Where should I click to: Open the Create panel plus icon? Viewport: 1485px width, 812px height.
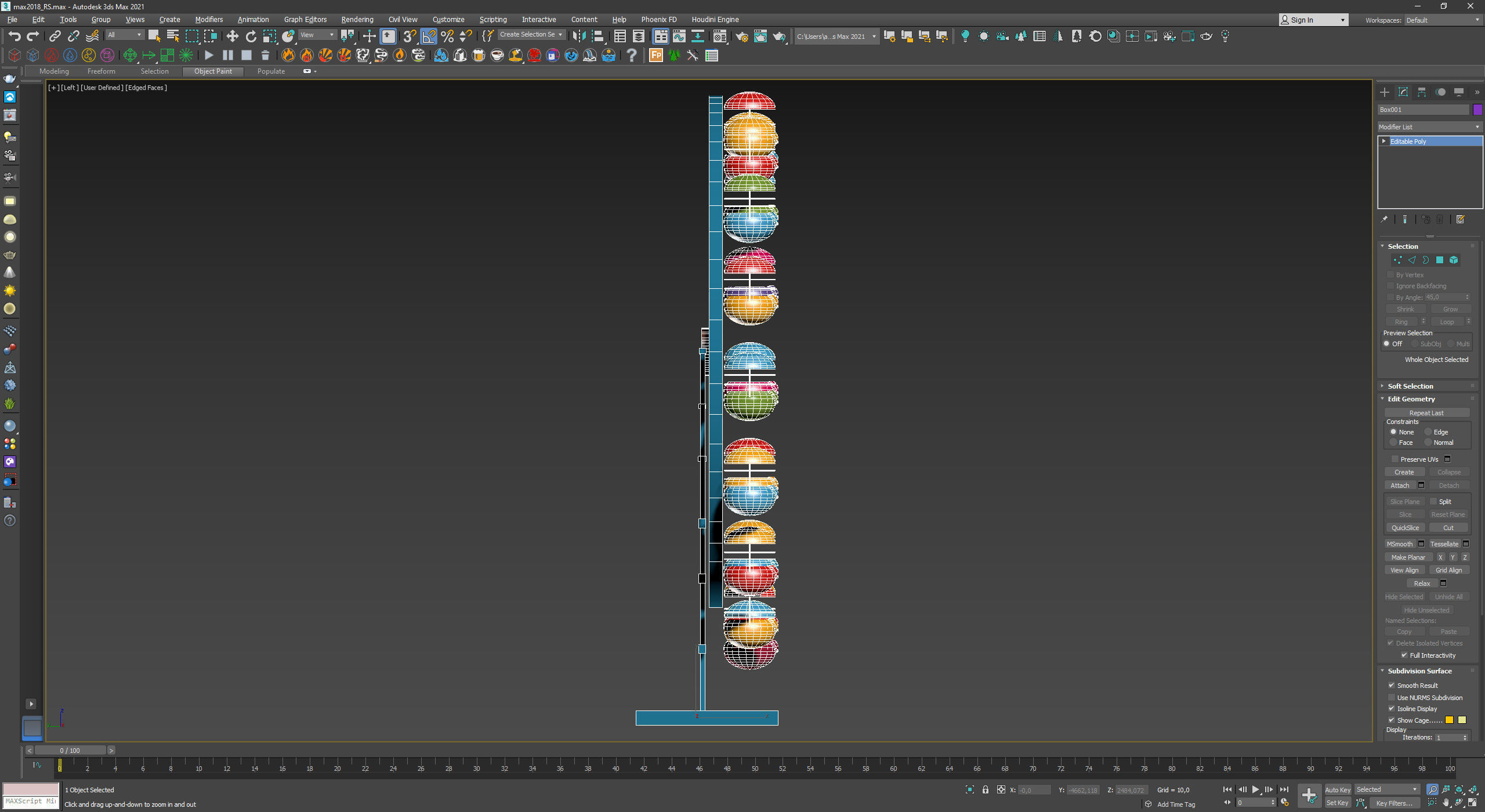1385,92
